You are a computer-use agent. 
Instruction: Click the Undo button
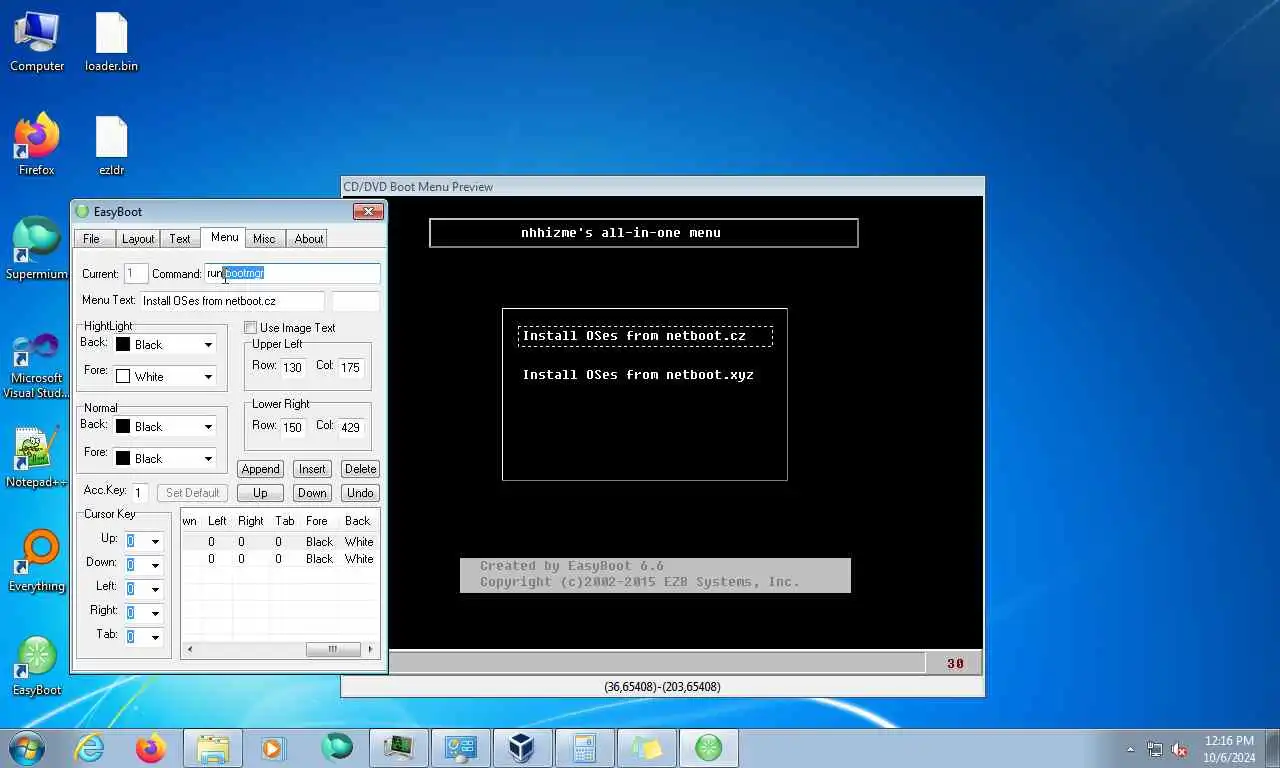tap(360, 493)
